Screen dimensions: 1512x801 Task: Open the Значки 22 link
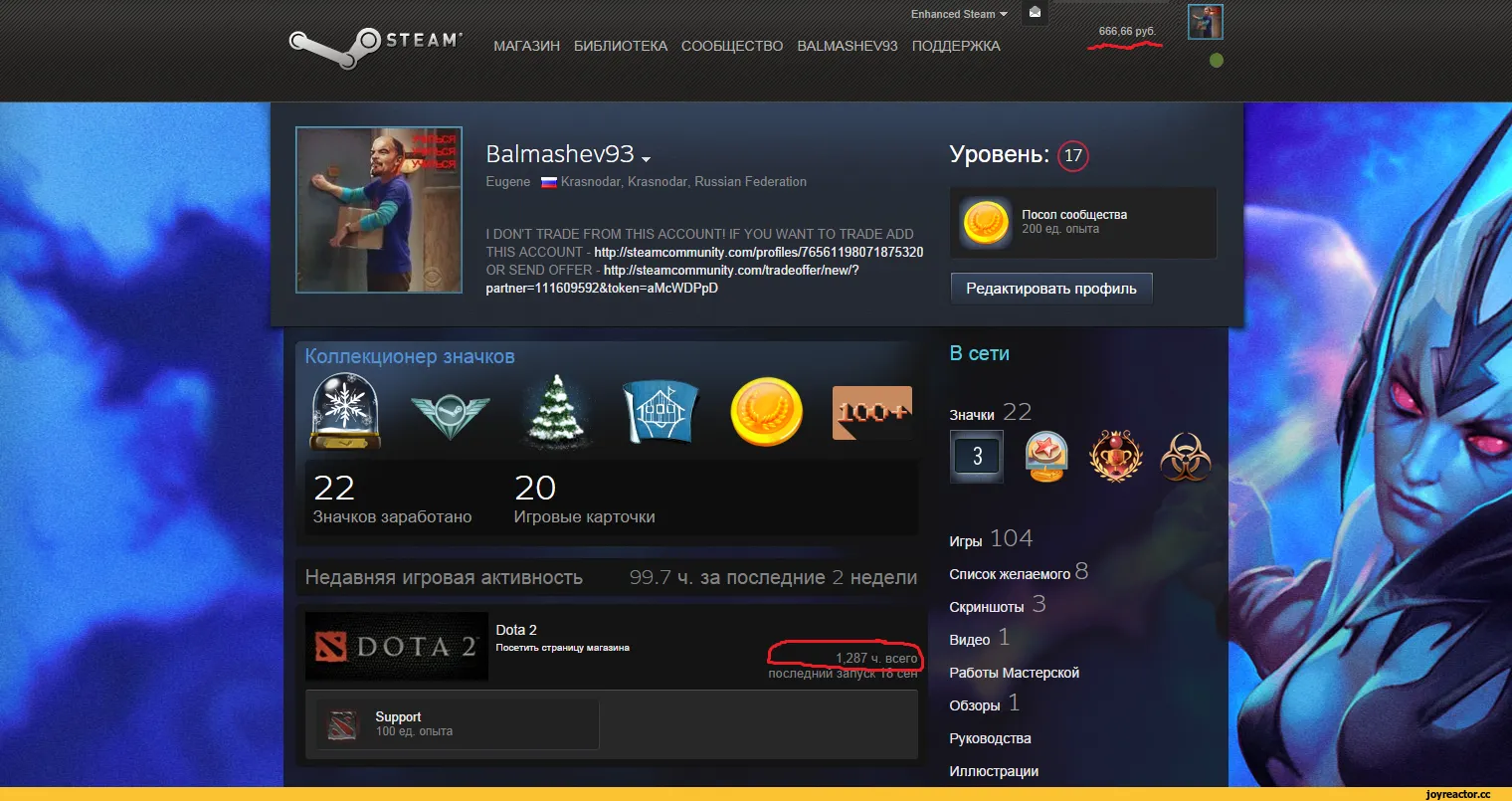point(991,413)
